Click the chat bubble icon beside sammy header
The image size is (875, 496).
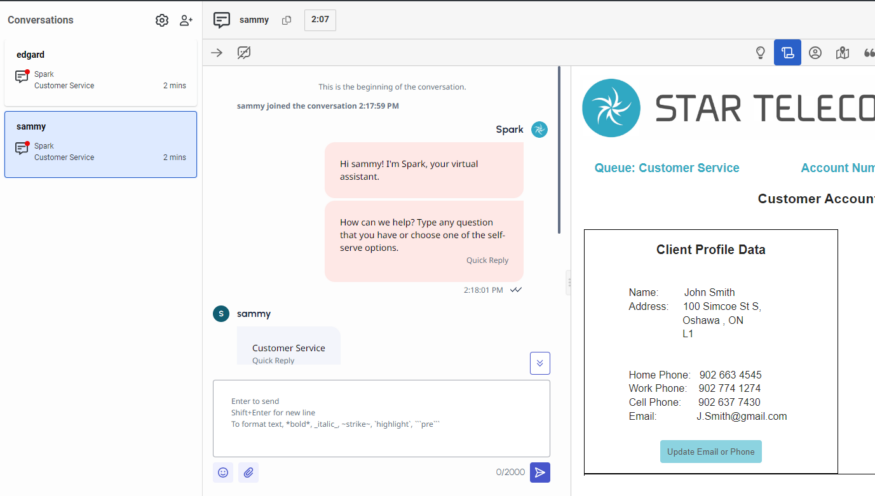[x=222, y=20]
